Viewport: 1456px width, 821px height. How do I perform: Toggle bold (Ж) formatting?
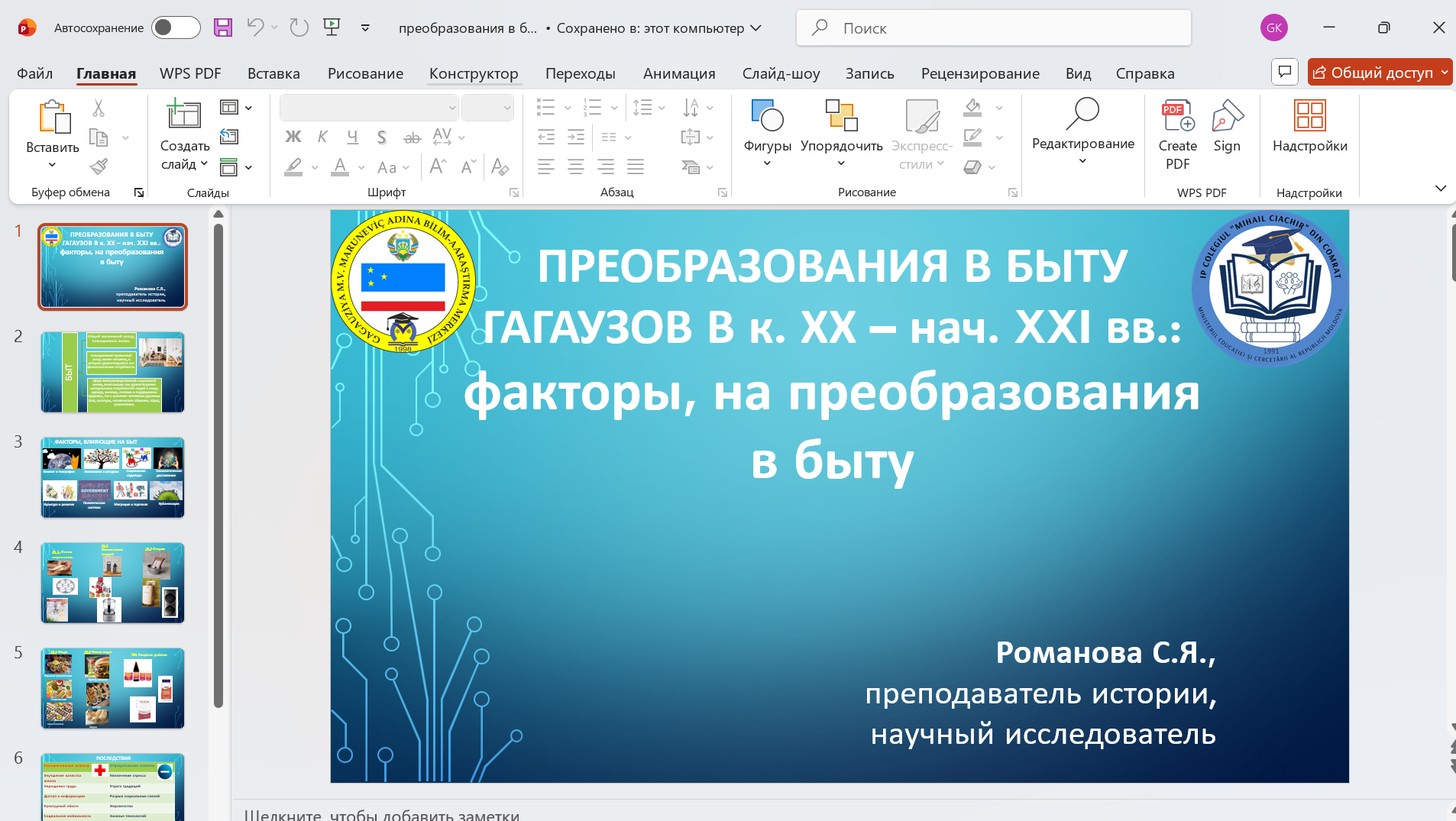tap(293, 137)
